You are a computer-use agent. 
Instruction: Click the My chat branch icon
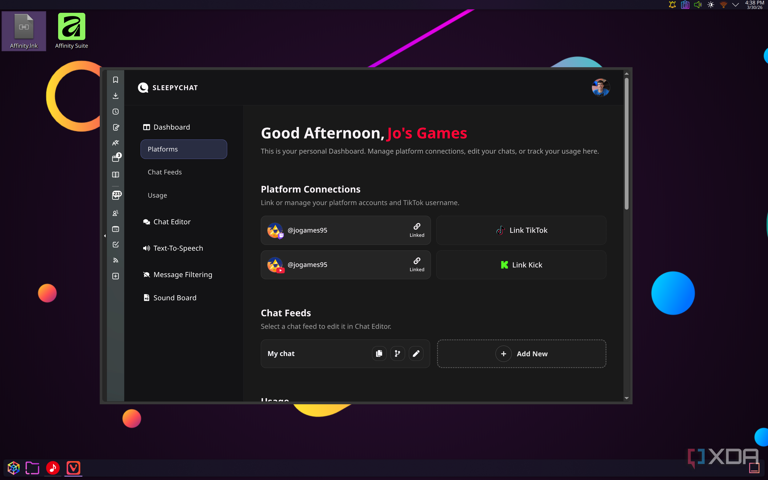(x=397, y=354)
